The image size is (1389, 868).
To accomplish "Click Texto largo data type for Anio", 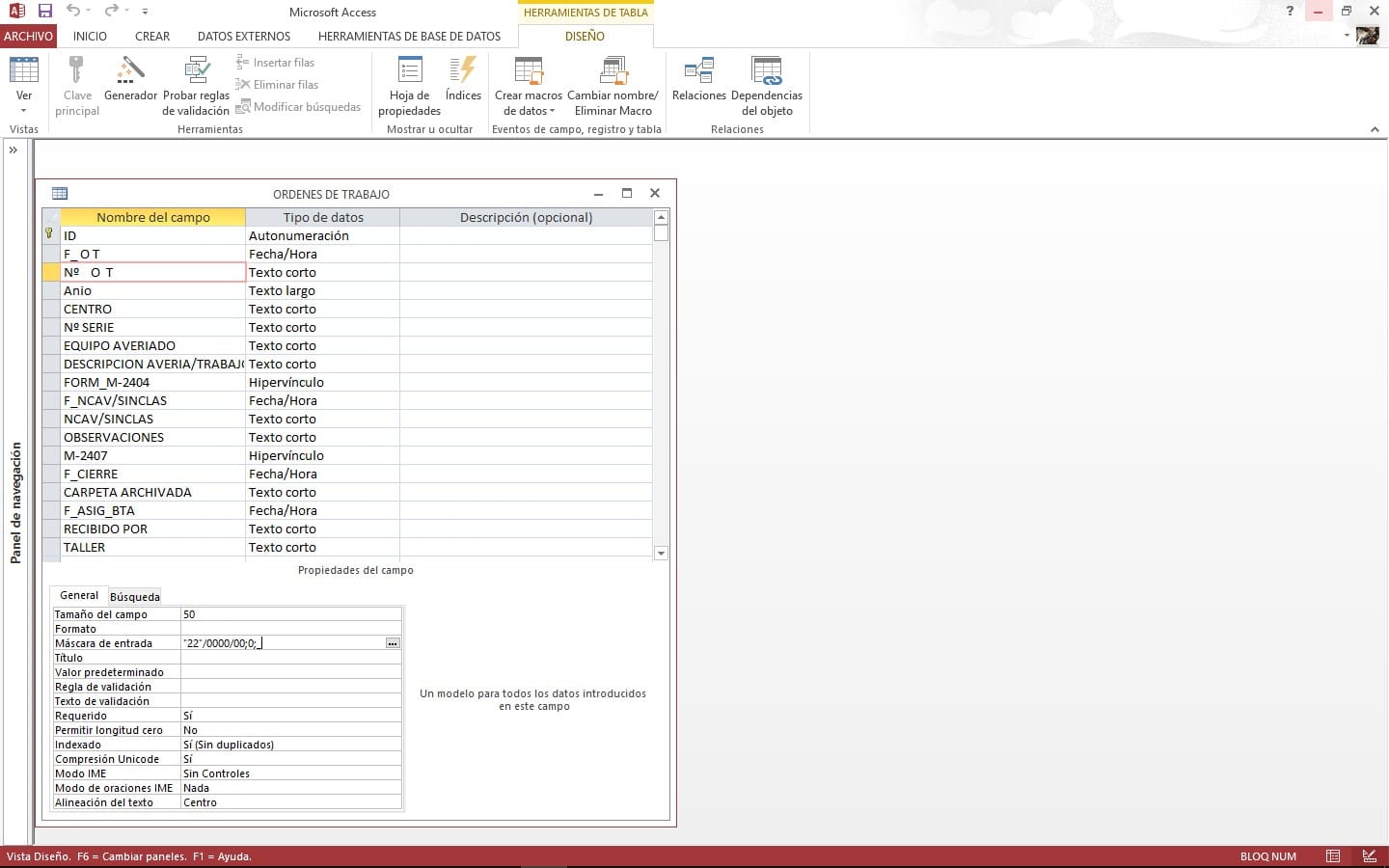I will (x=322, y=290).
